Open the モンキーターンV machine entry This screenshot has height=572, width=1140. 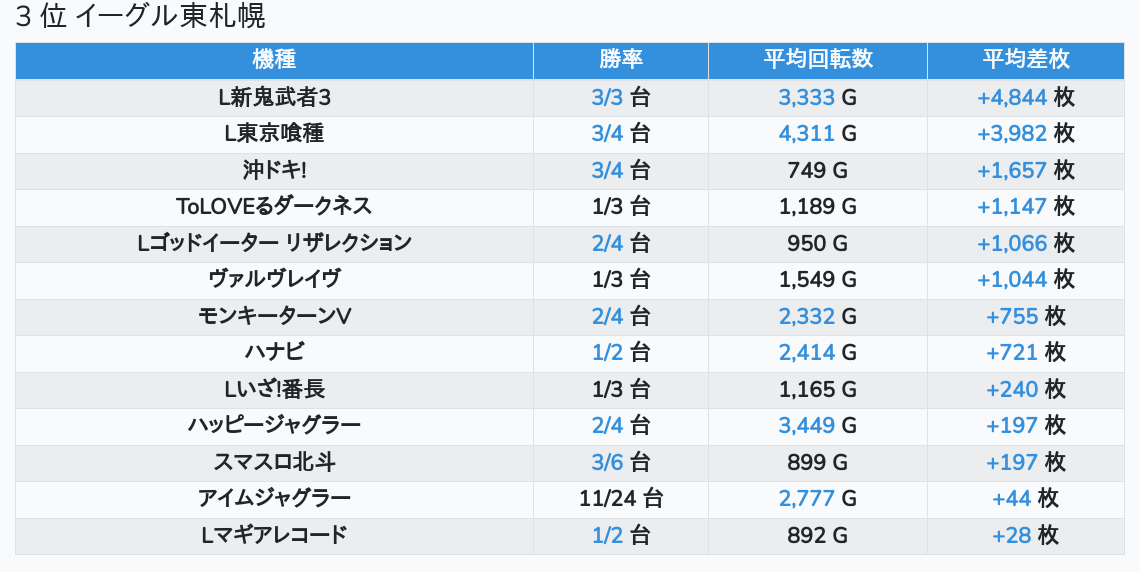(x=274, y=316)
